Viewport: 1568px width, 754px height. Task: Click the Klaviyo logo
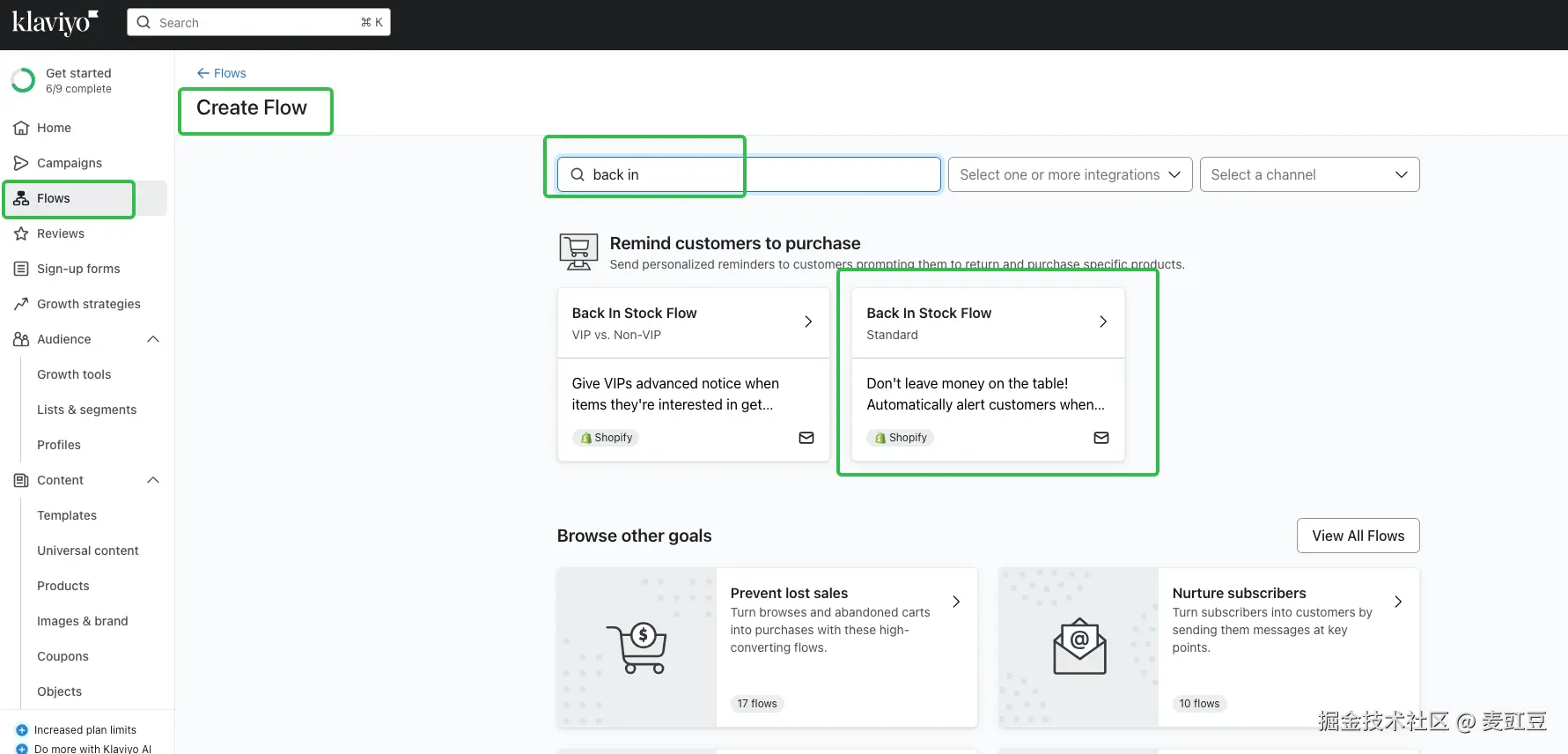click(x=55, y=22)
